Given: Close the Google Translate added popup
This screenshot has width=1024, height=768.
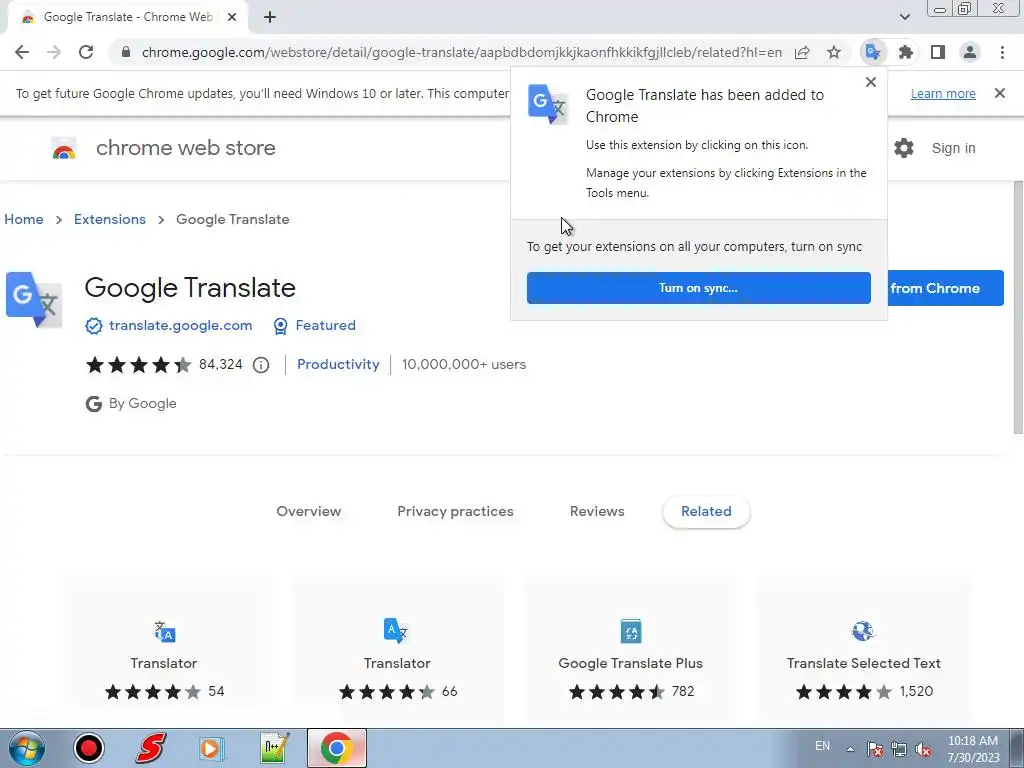Looking at the screenshot, I should click(871, 82).
